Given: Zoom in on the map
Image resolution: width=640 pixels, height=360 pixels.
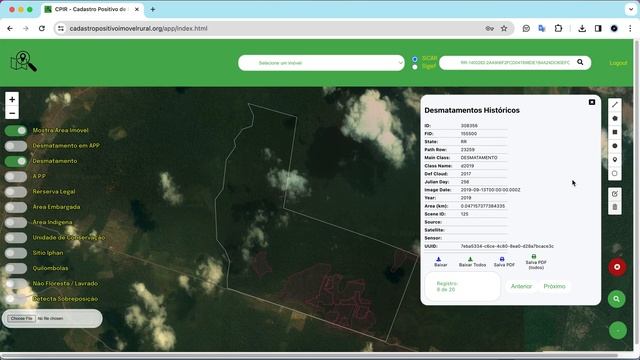Looking at the screenshot, I should (12, 99).
